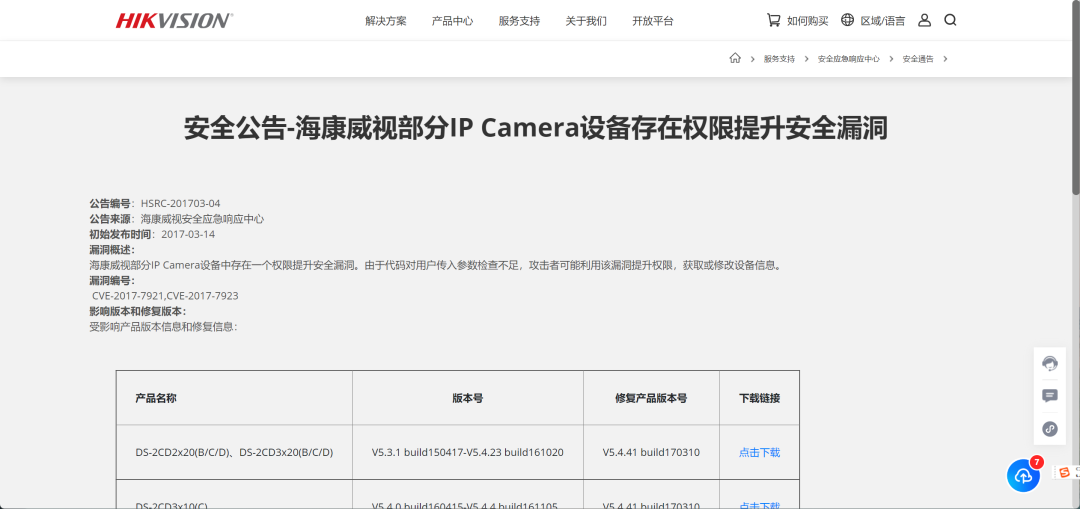
Task: Click breadcrumb chevron after home icon
Action: point(752,59)
